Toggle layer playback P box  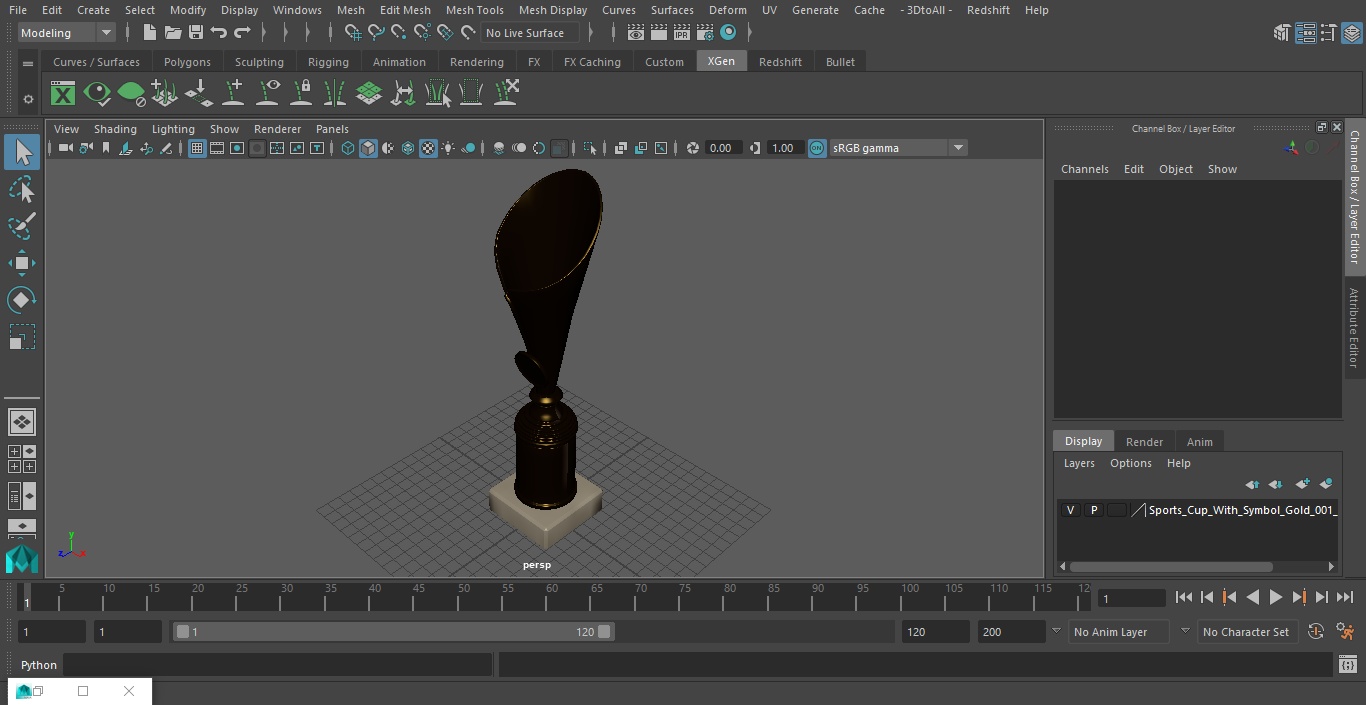click(1094, 510)
